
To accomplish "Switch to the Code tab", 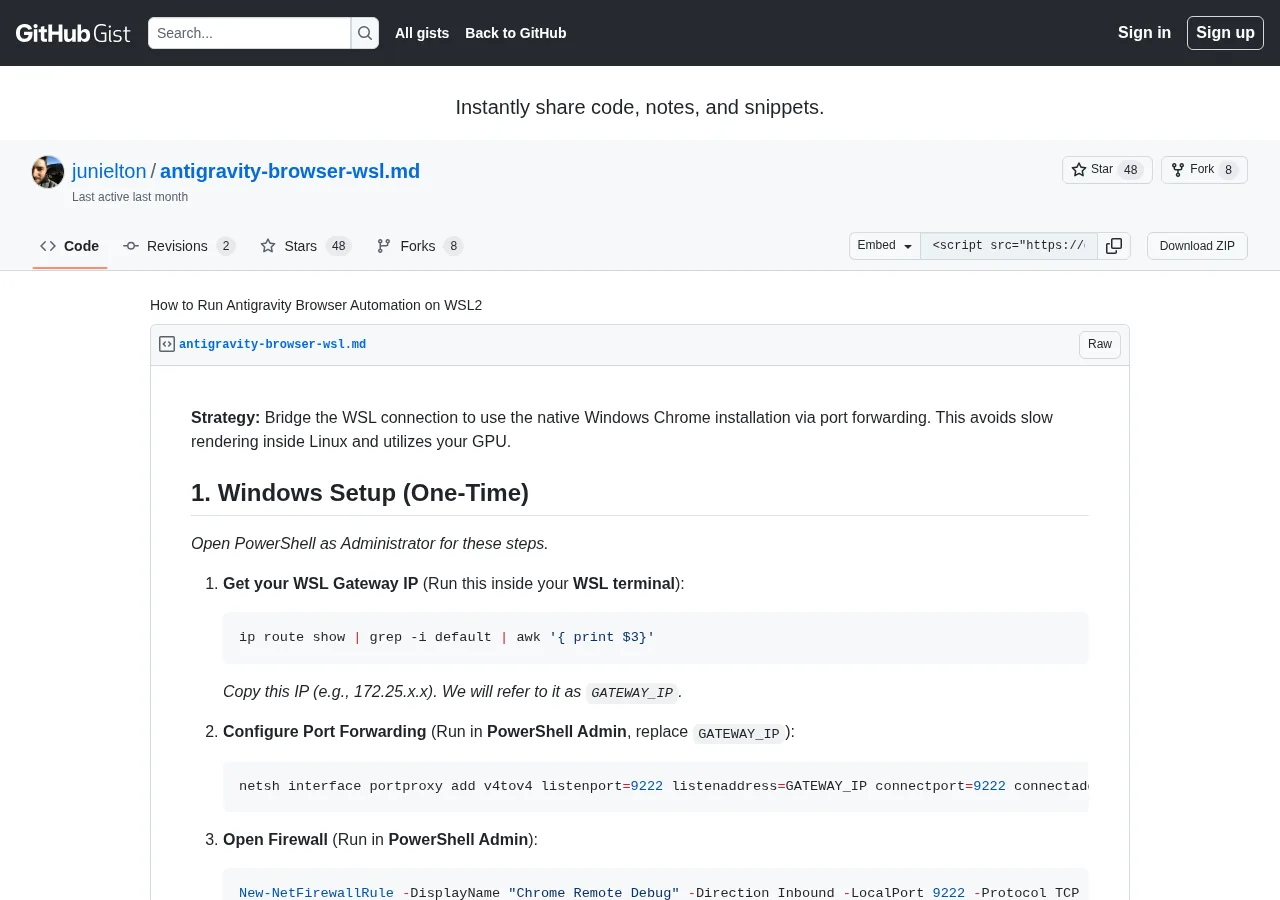I will coord(70,246).
